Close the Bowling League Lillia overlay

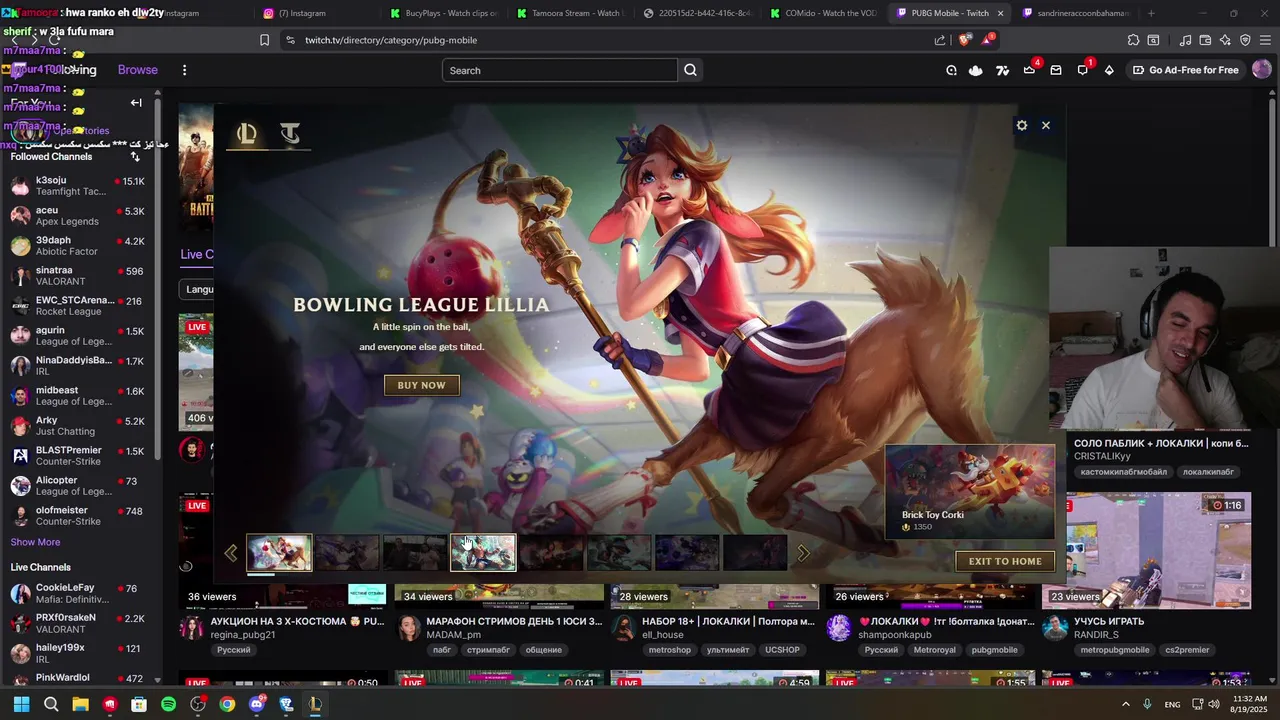[1046, 125]
